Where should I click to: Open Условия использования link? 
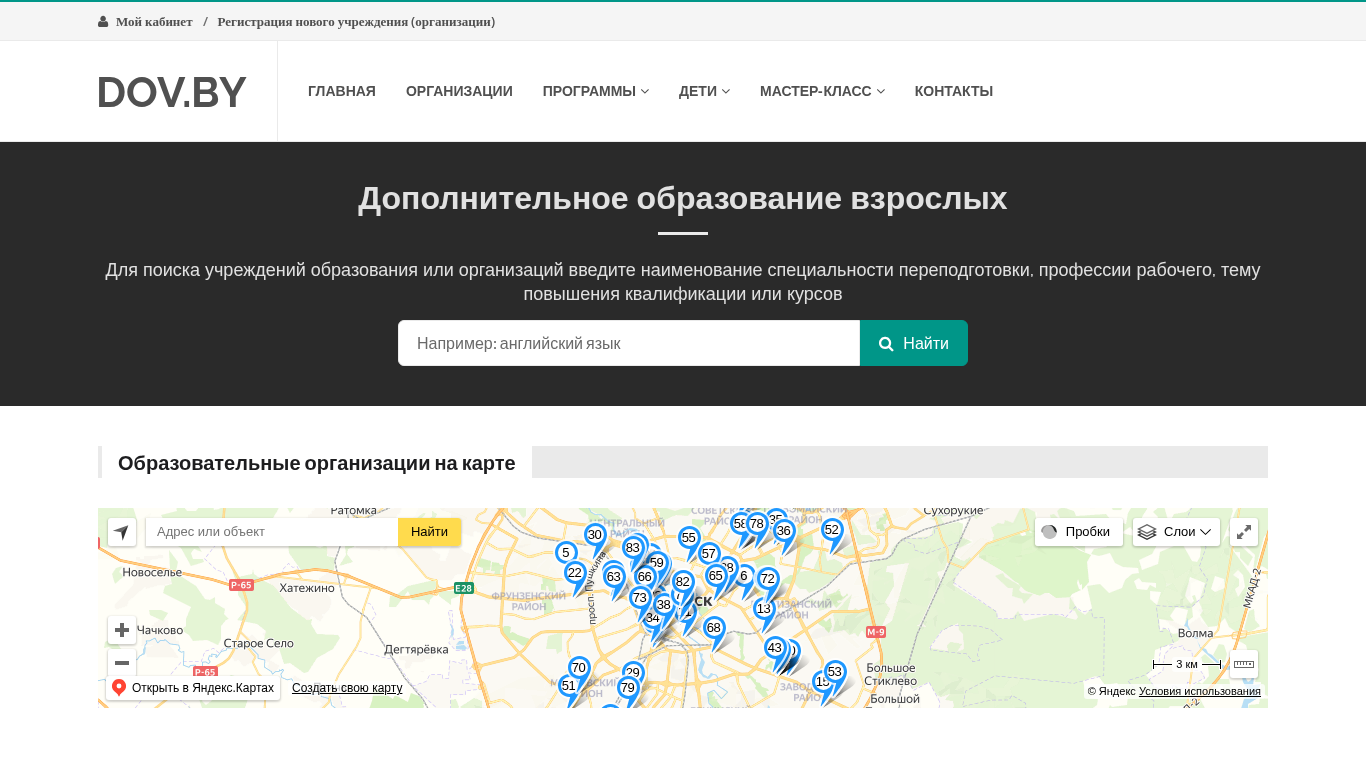1200,691
